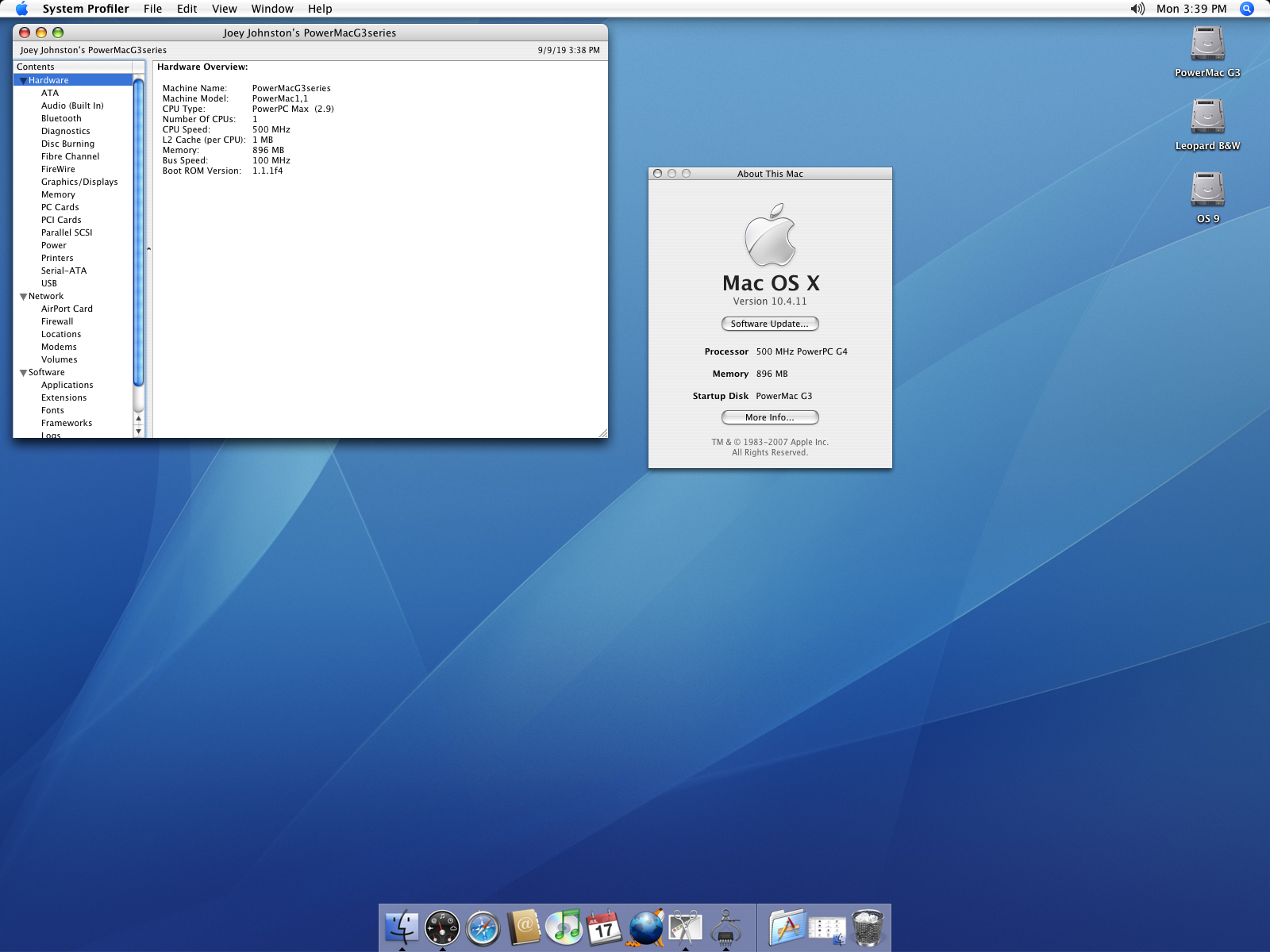
Task: Open the Edit menu
Action: (187, 9)
